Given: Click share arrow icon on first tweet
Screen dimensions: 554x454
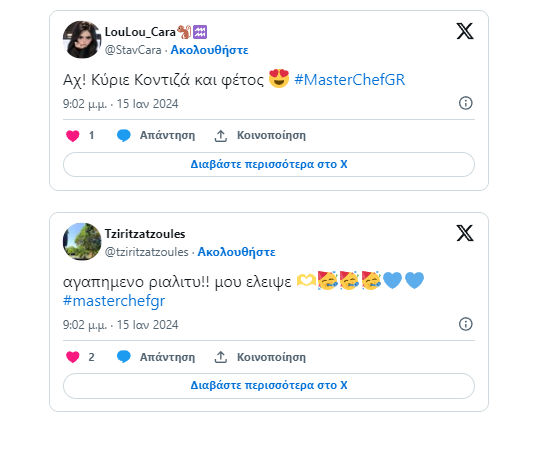Looking at the screenshot, I should (x=221, y=136).
